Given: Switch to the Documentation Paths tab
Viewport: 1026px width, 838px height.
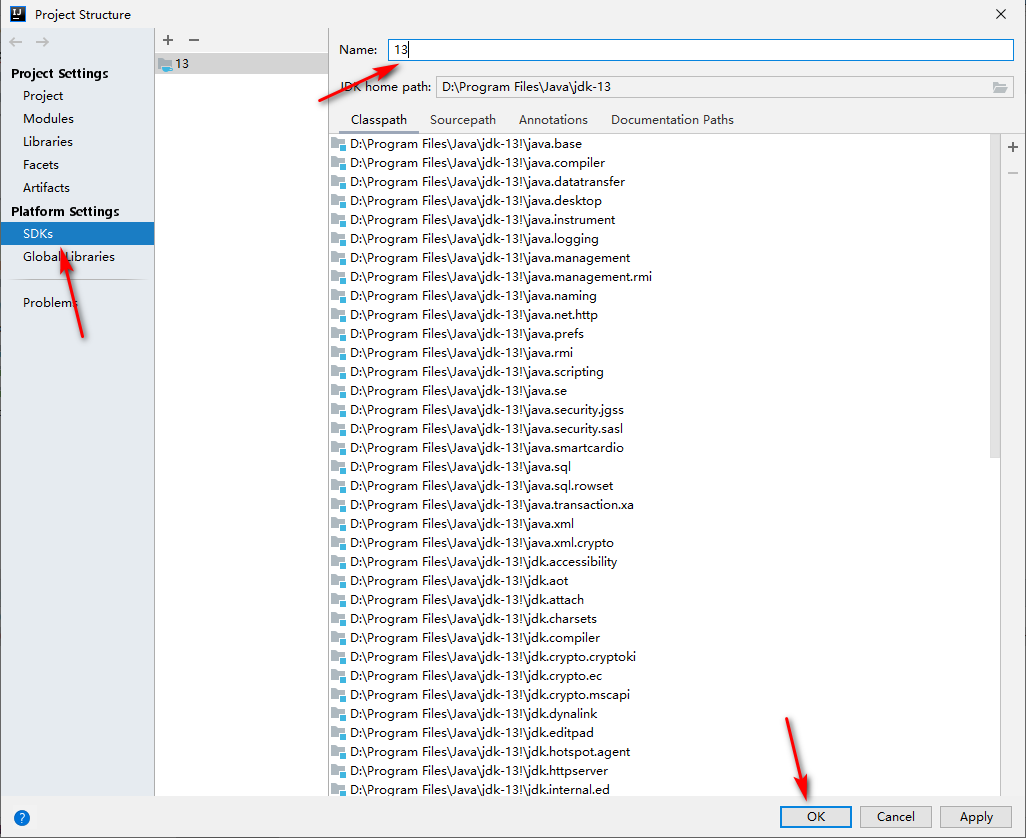Looking at the screenshot, I should pos(671,119).
